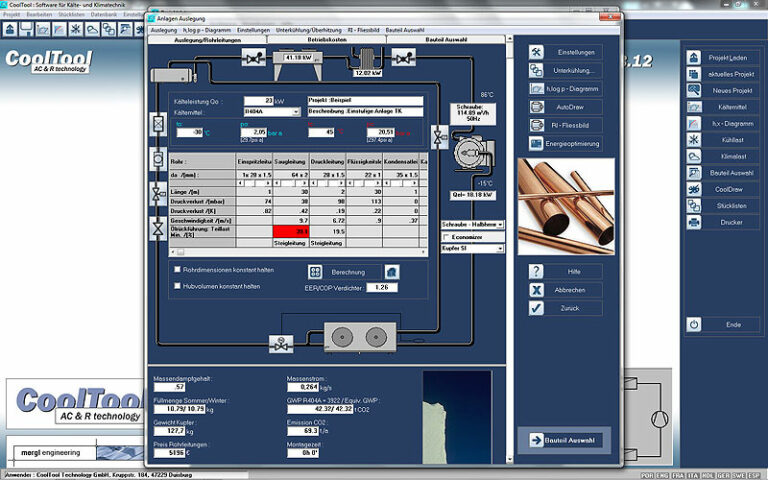Click the EER/COP Verdichter value field

[x=382, y=288]
